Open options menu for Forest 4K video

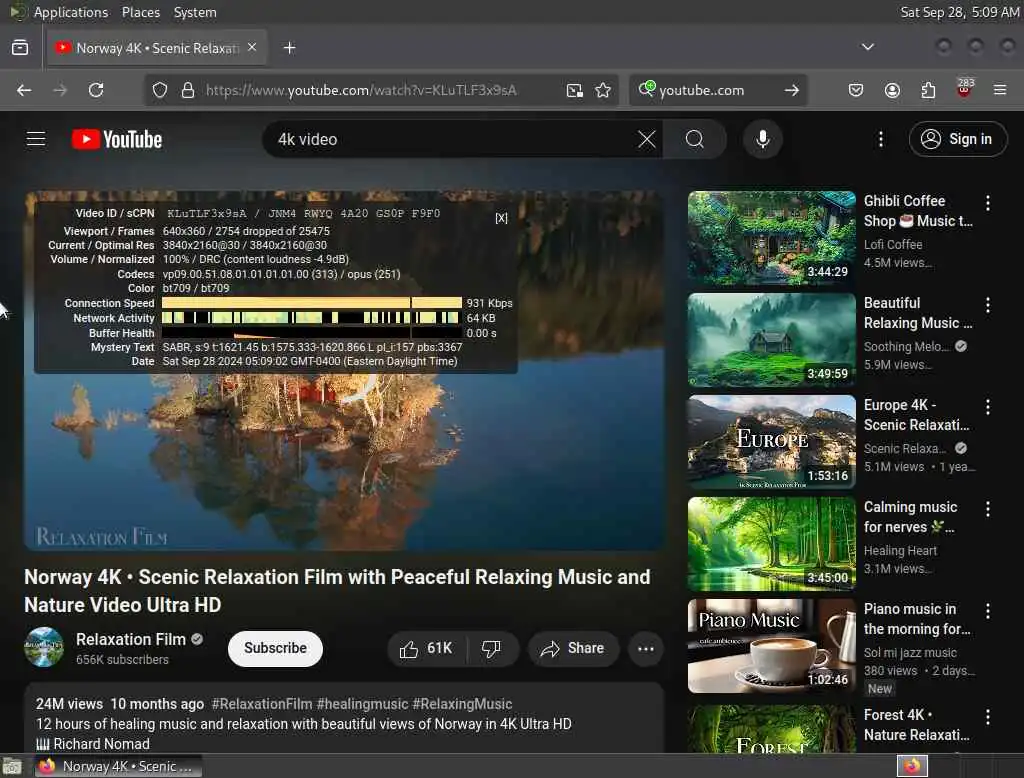tap(987, 717)
